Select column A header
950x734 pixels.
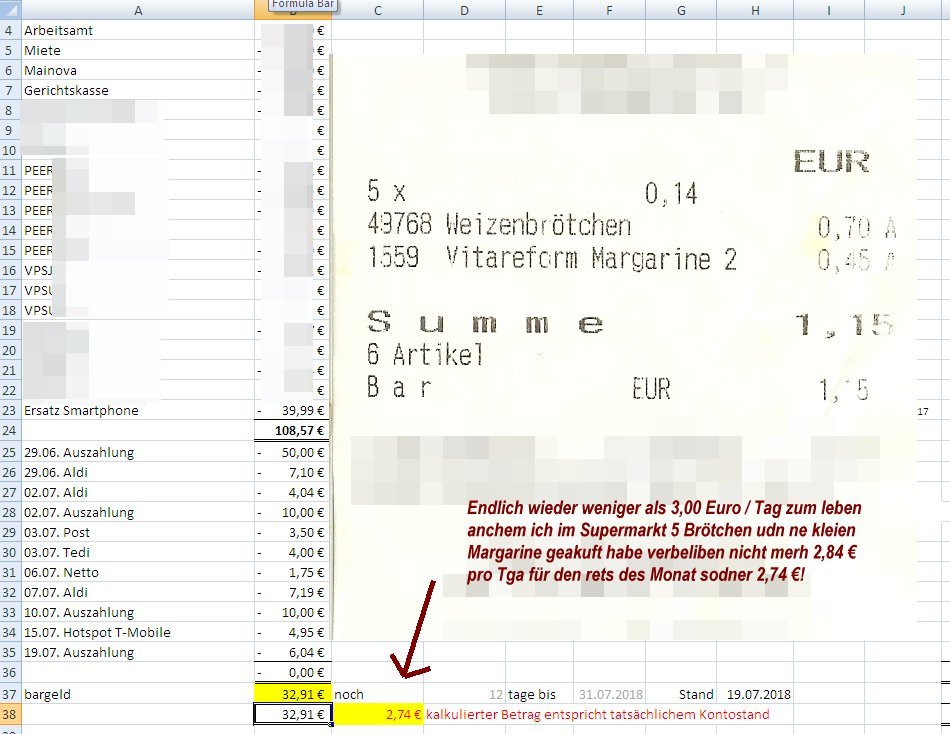(x=137, y=10)
